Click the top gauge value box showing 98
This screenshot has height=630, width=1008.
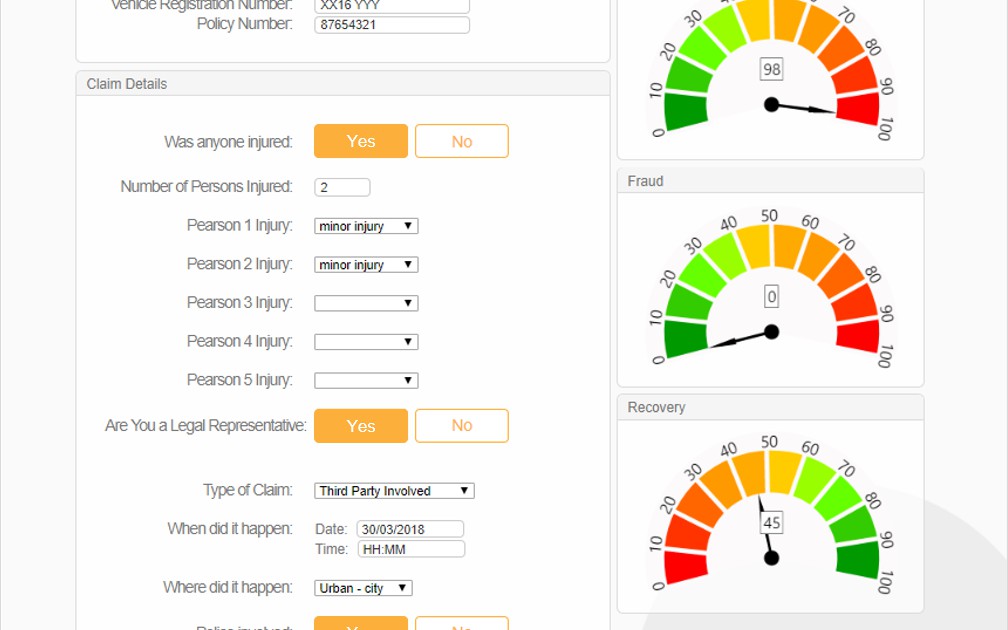771,69
